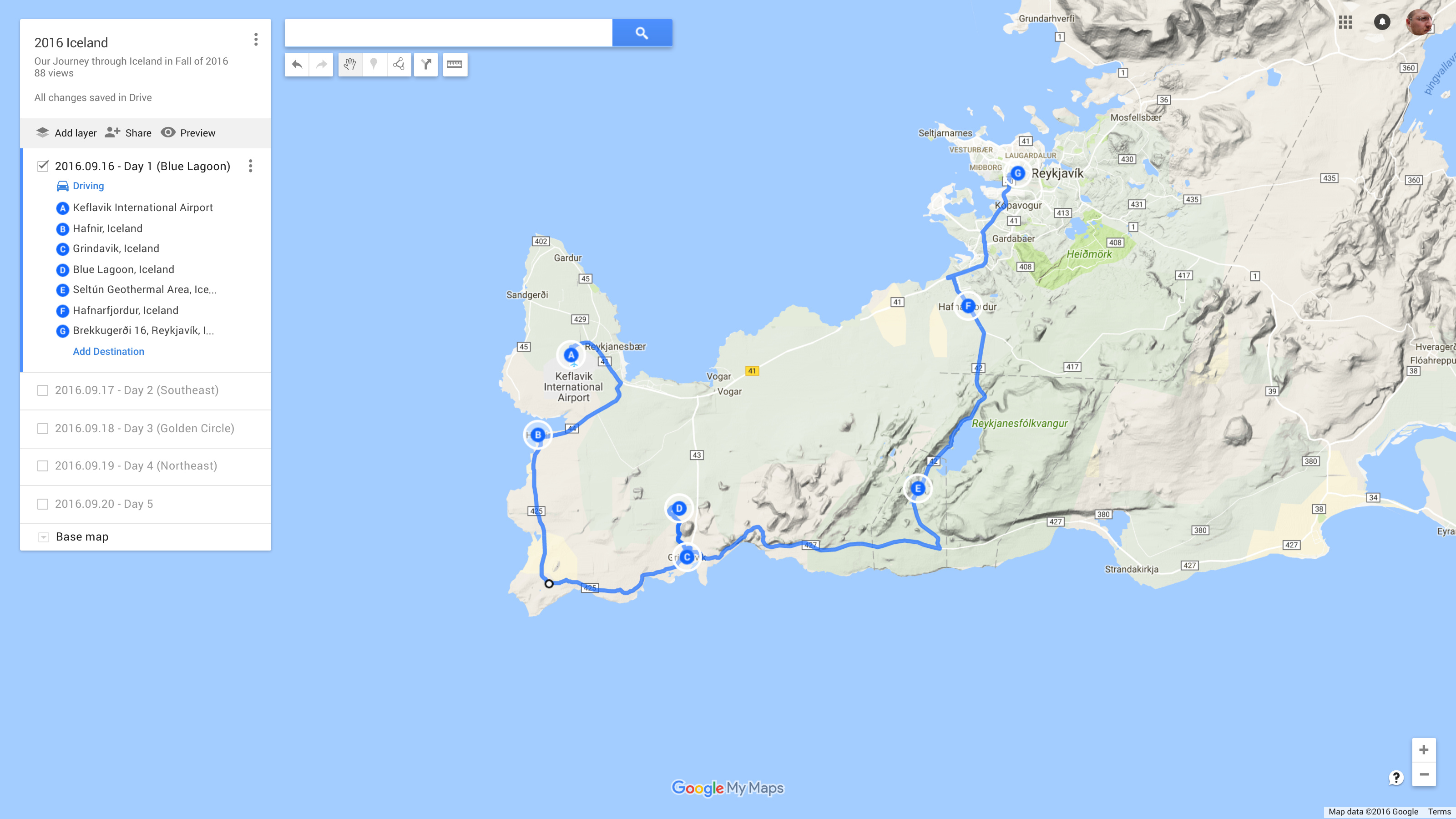Screen dimensions: 1456x819
Task: Click Add layer in the panel
Action: point(66,133)
